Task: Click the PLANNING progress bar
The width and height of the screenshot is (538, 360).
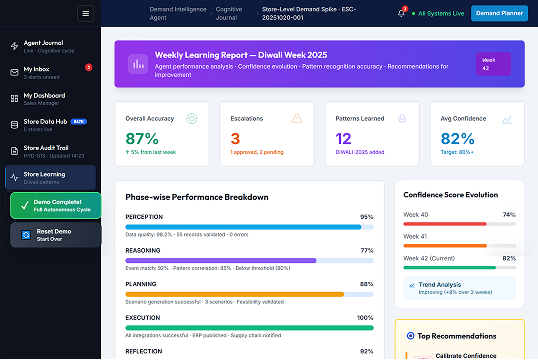Action: coord(249,294)
